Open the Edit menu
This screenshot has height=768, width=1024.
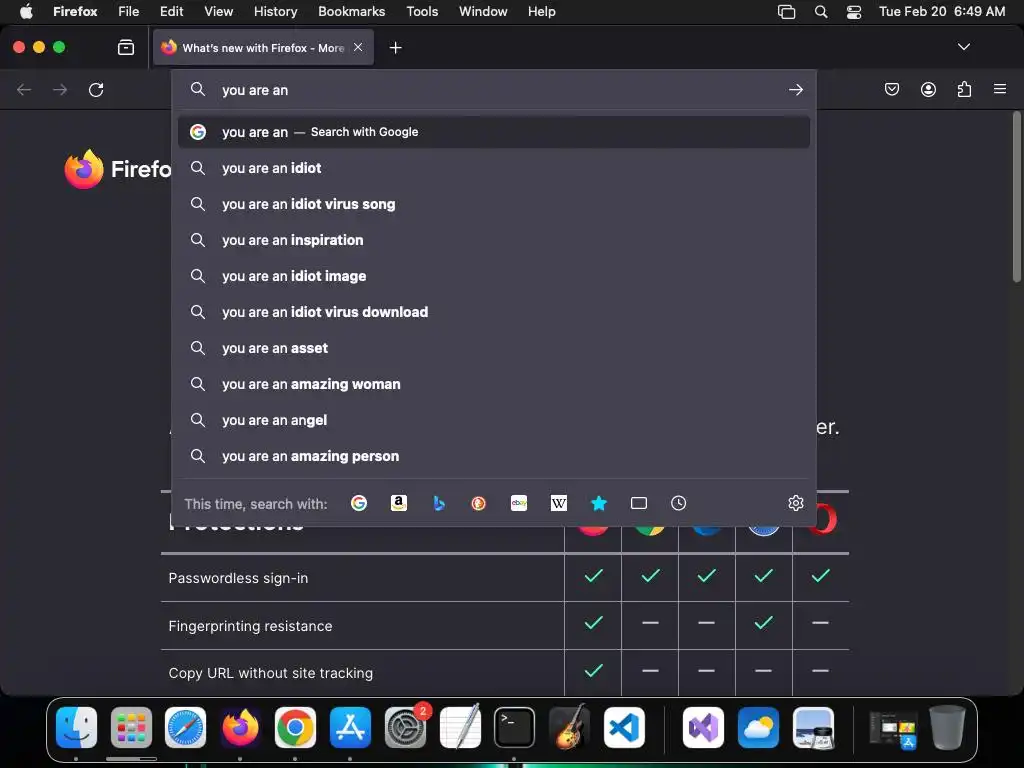pos(171,11)
